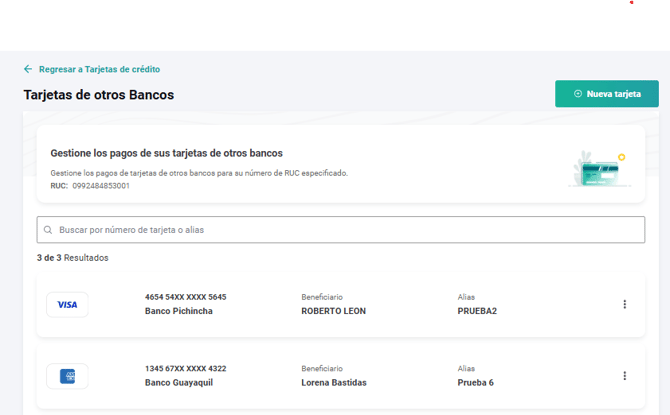Click the RUC number 0992484853001
The height and width of the screenshot is (415, 670).
(101, 186)
